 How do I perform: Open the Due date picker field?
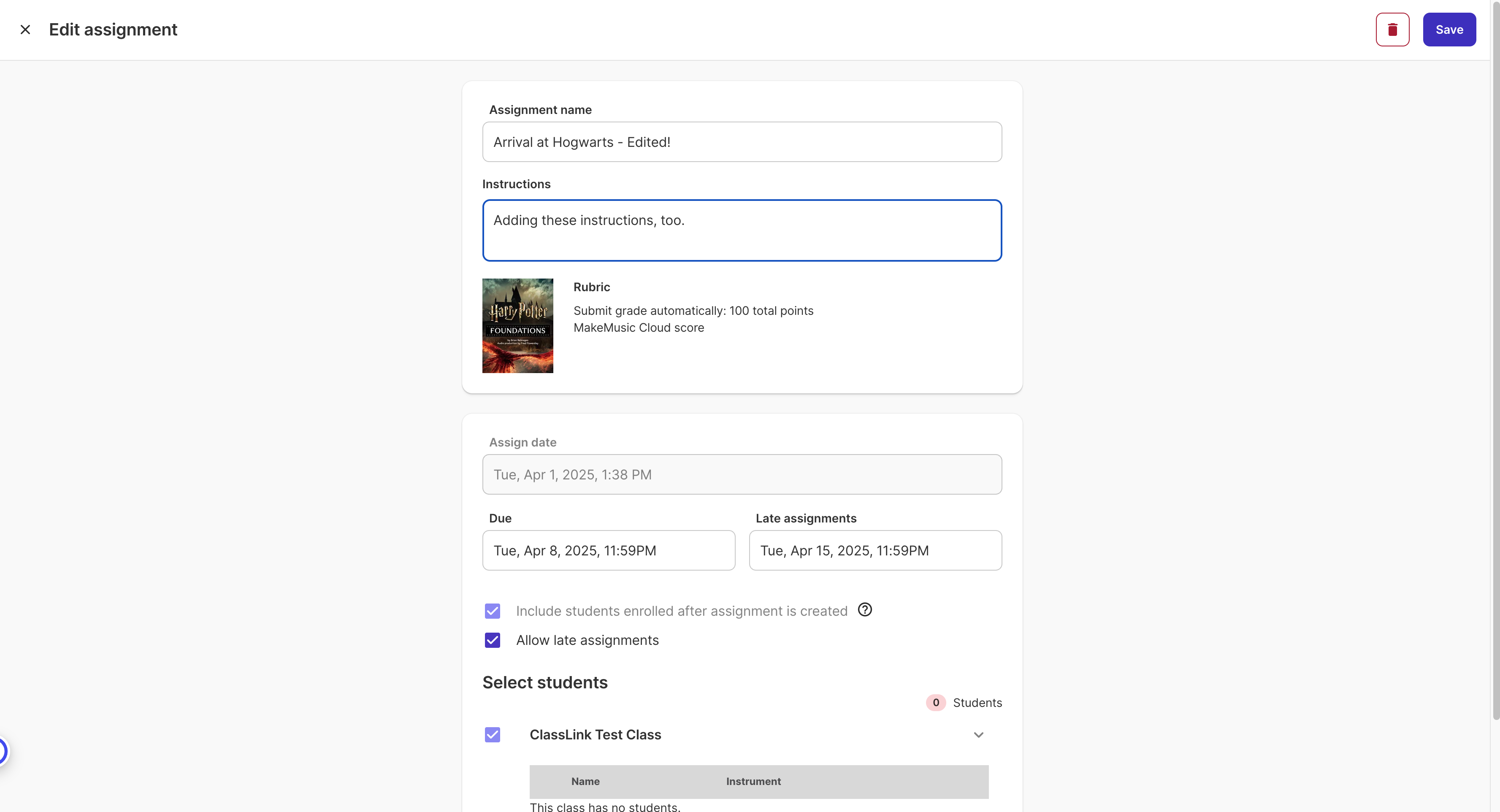coord(609,550)
